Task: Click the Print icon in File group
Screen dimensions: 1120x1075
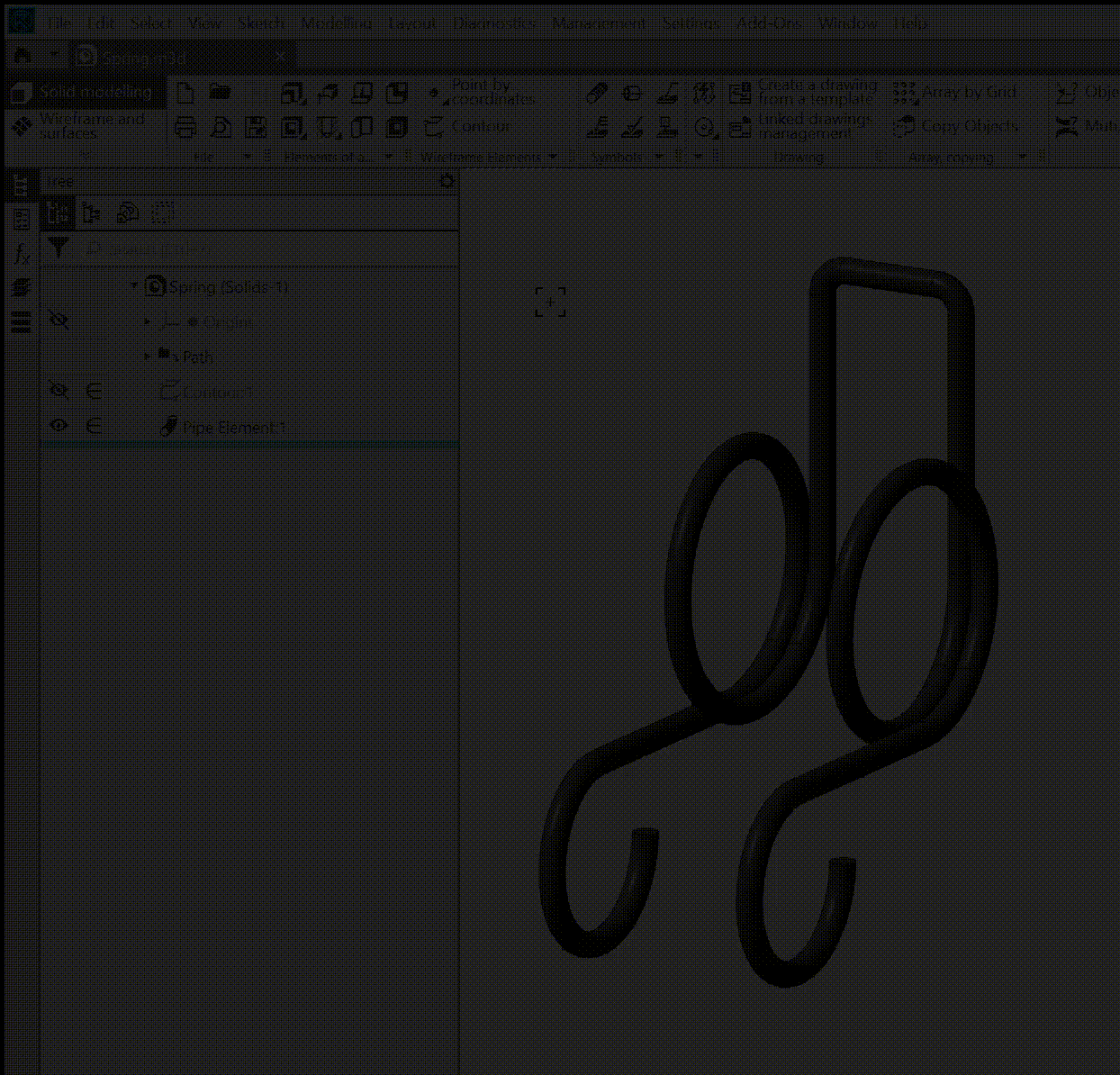Action: [x=185, y=128]
